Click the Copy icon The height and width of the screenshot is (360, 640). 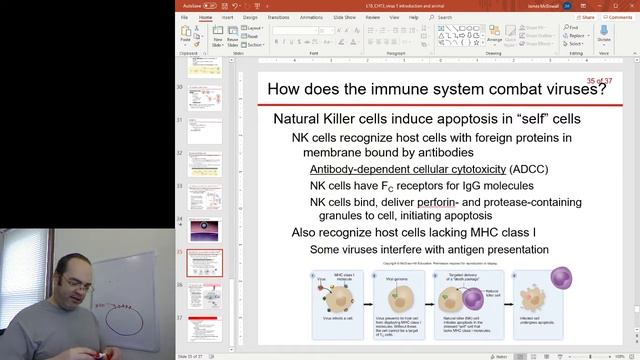point(197,36)
